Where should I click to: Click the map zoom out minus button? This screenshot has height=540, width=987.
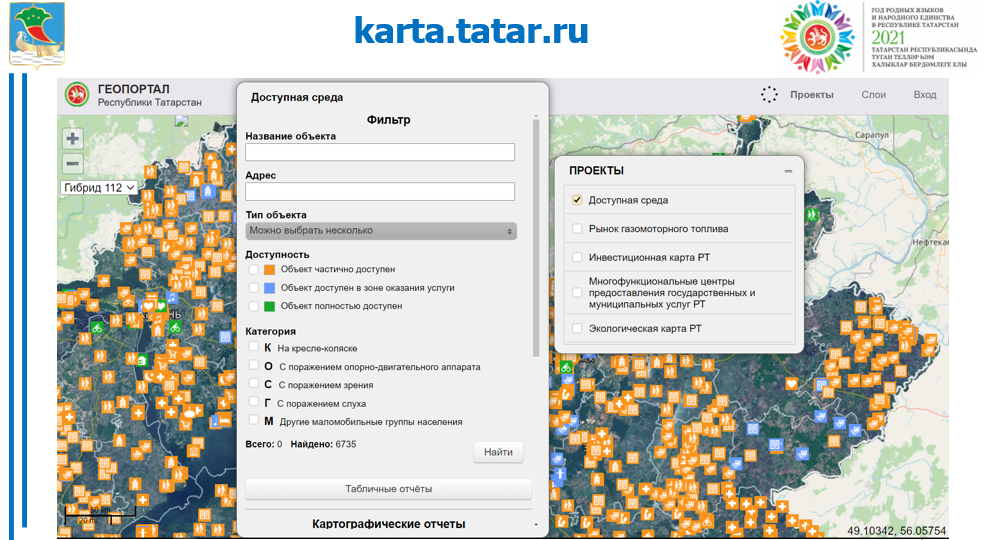click(x=72, y=164)
